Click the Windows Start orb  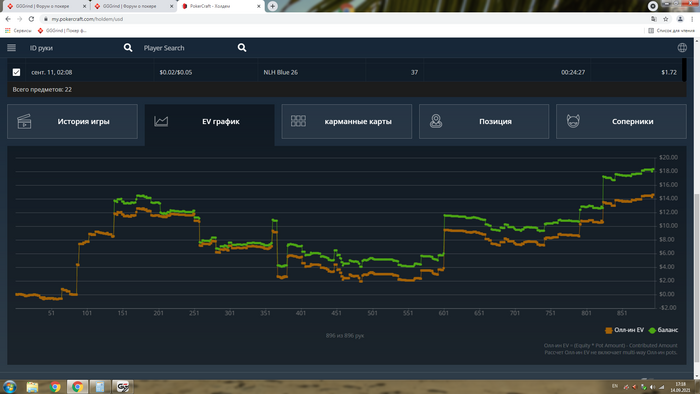[x=9, y=386]
